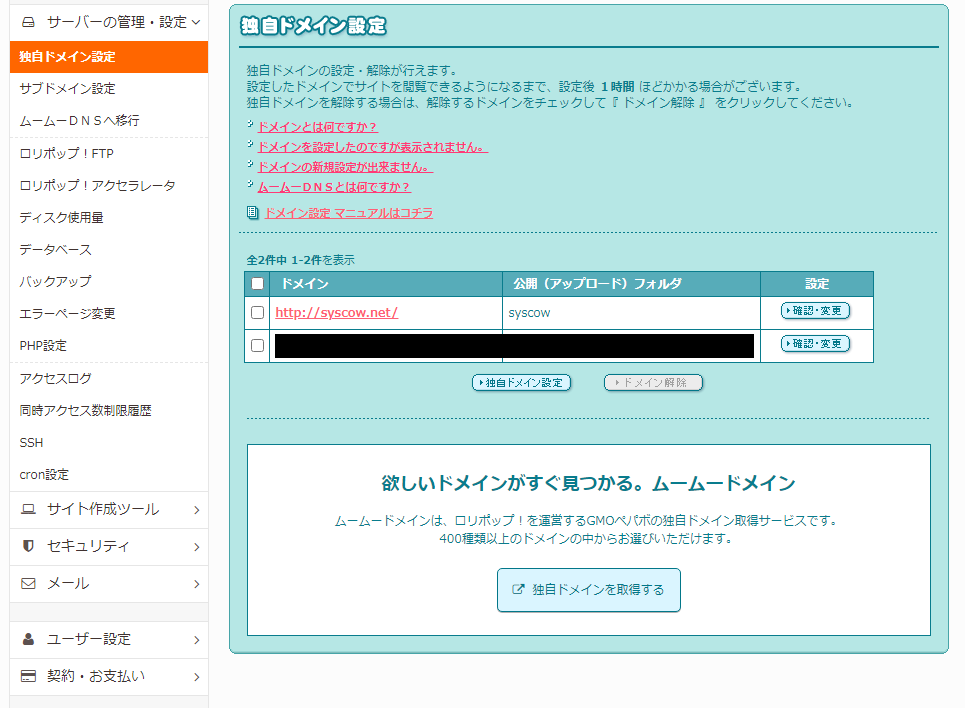
Task: Click the document icon beside ドメイン設定マニュアル
Action: pyautogui.click(x=253, y=213)
